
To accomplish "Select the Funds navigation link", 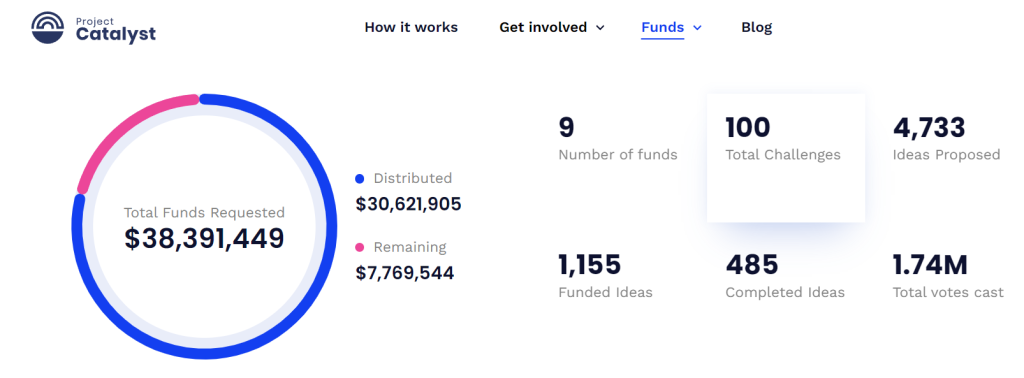I will point(662,27).
